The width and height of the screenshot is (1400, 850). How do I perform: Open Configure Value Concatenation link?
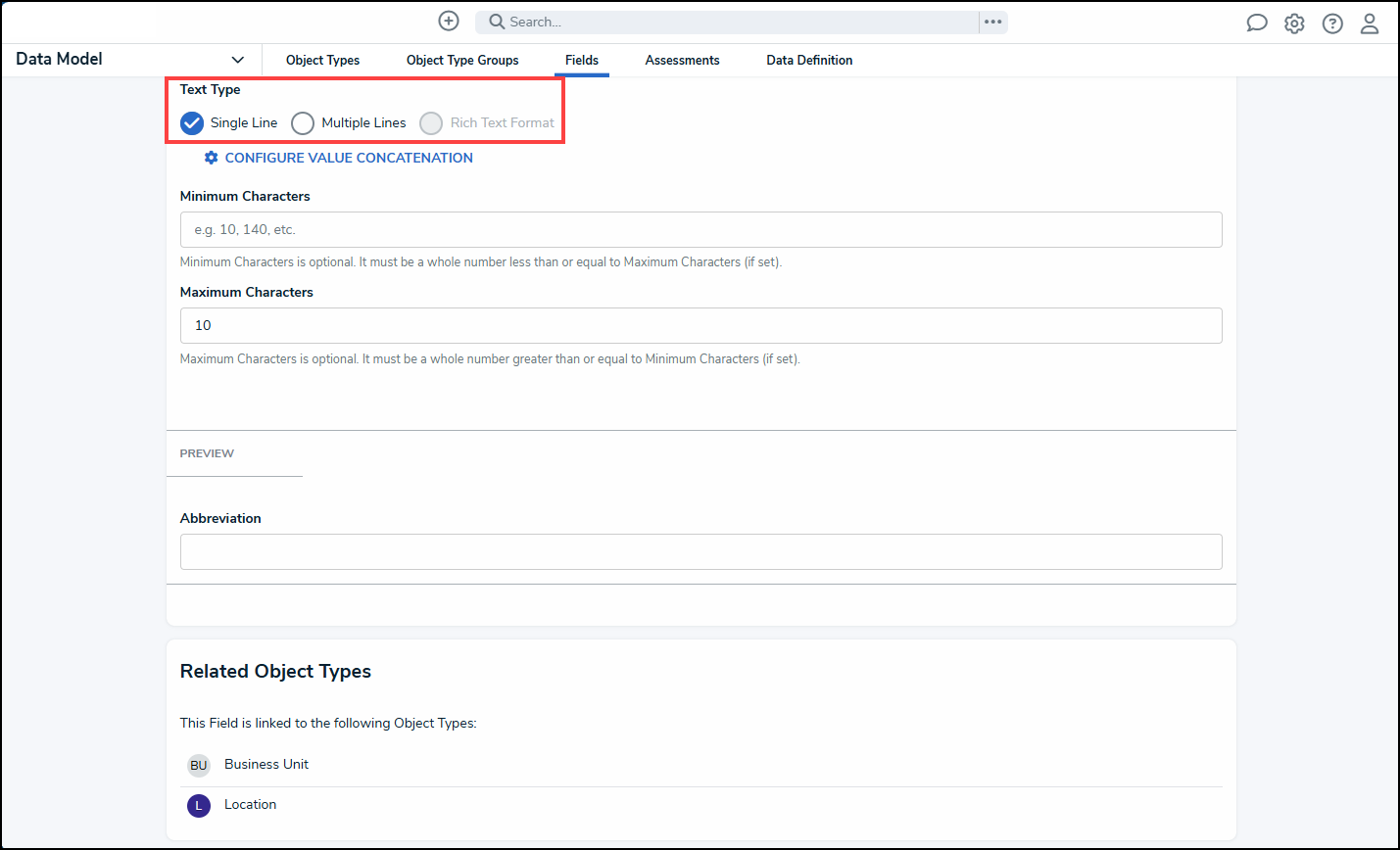coord(348,158)
